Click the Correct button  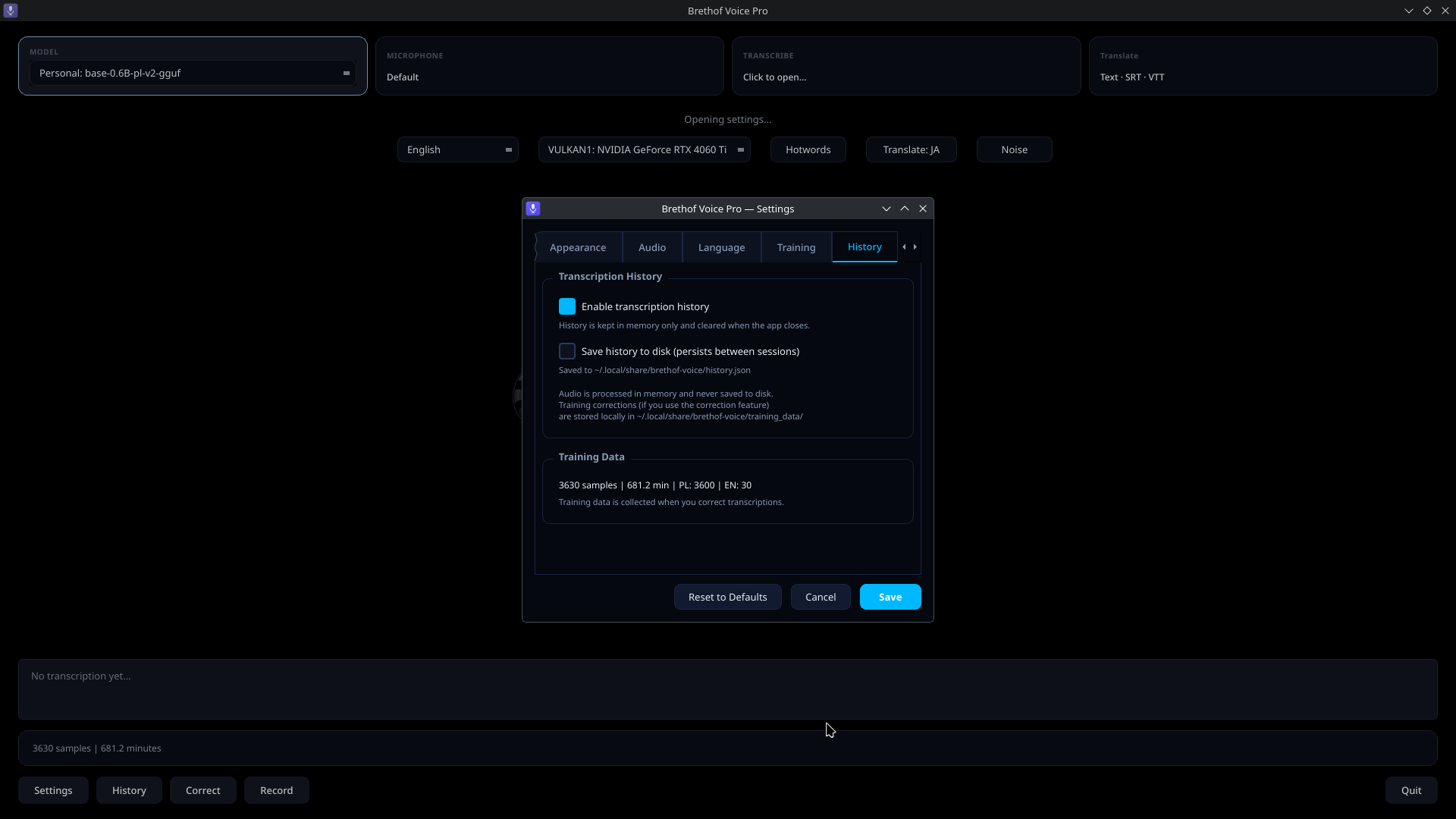pyautogui.click(x=203, y=790)
